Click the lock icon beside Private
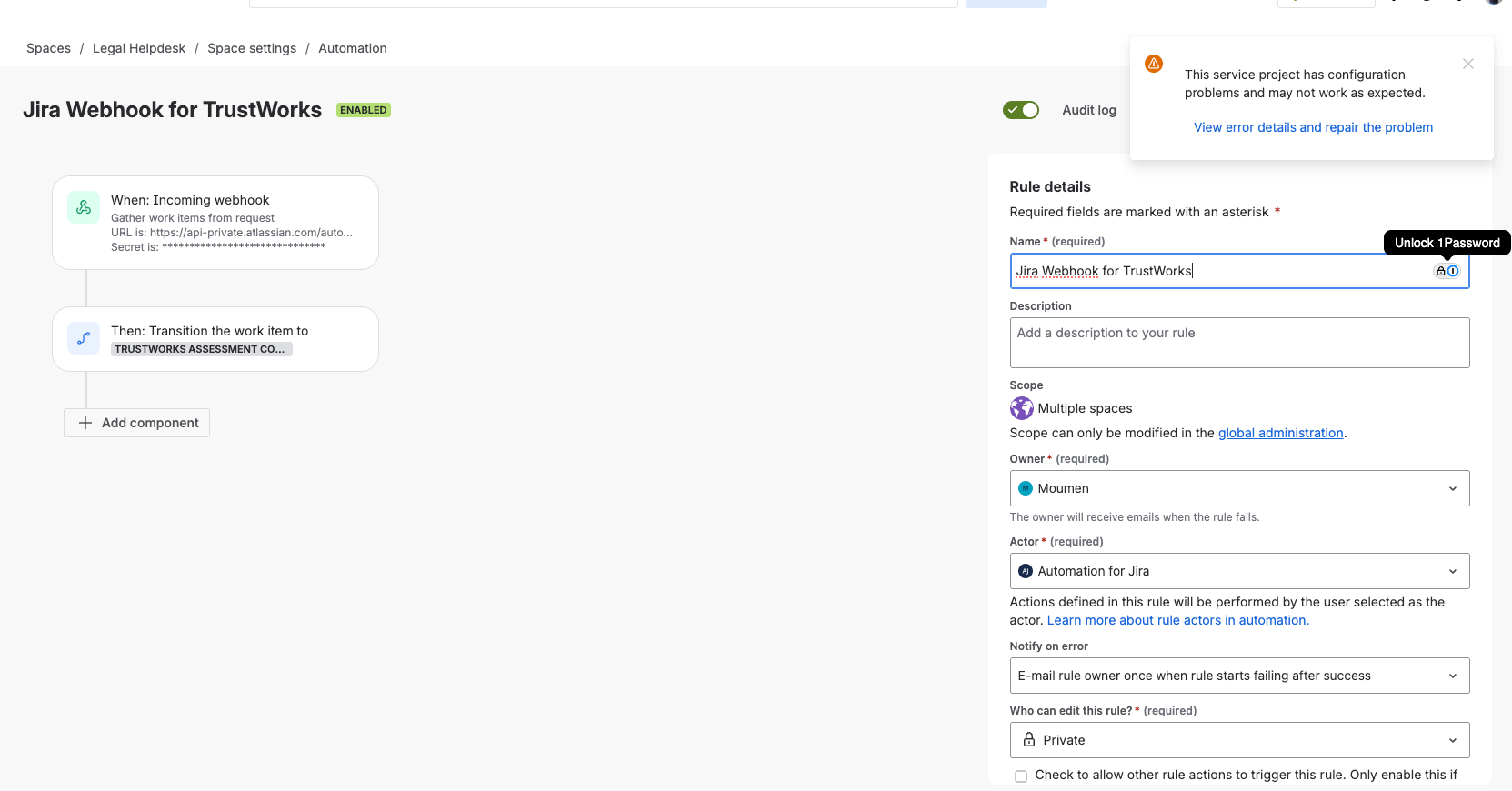The width and height of the screenshot is (1512, 791). coord(1029,739)
